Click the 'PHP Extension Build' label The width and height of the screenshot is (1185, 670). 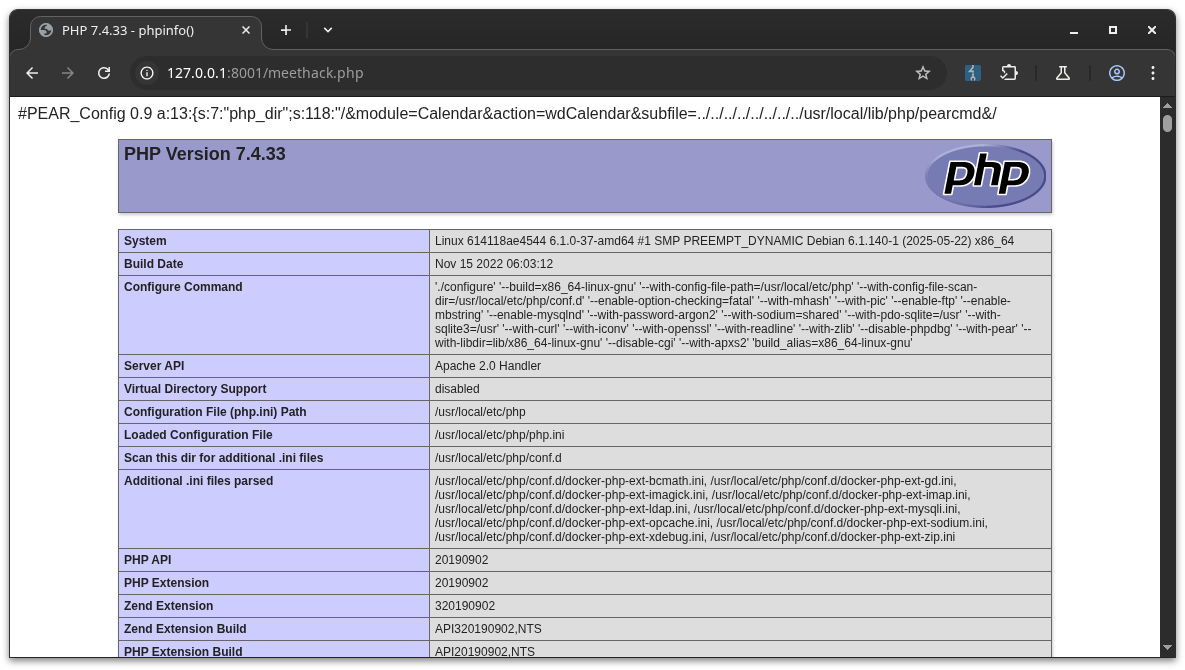click(183, 651)
